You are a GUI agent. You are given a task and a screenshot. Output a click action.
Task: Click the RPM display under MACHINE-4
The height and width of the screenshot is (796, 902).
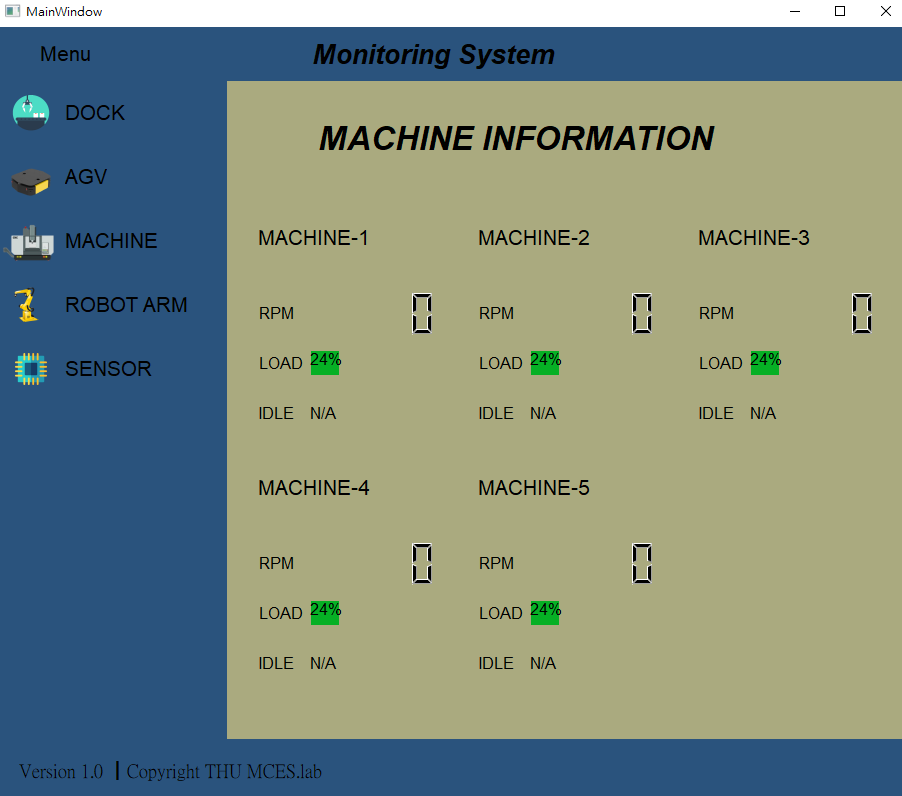(x=422, y=563)
